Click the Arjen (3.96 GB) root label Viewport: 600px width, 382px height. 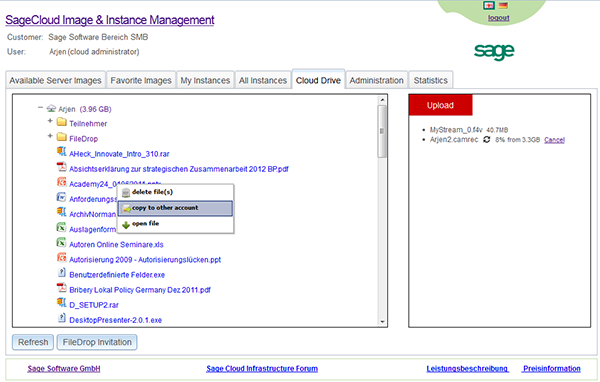85,109
